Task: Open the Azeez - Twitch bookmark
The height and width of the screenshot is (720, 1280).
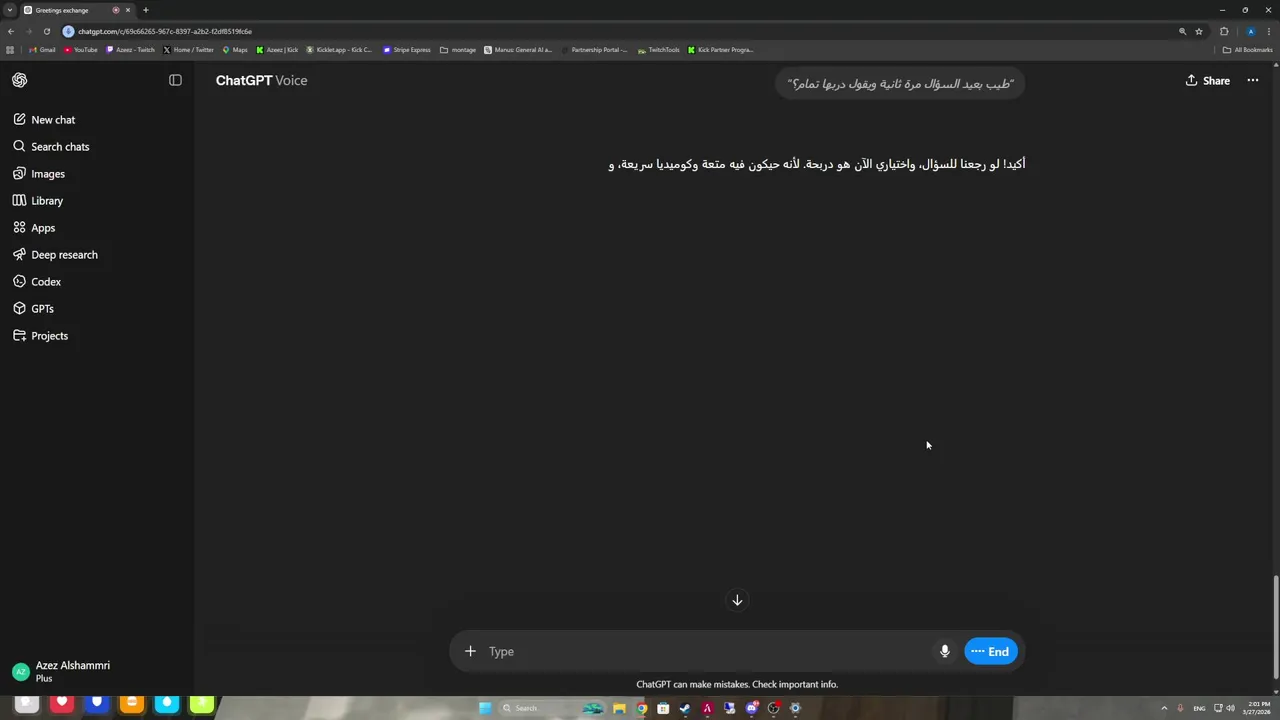Action: point(131,50)
